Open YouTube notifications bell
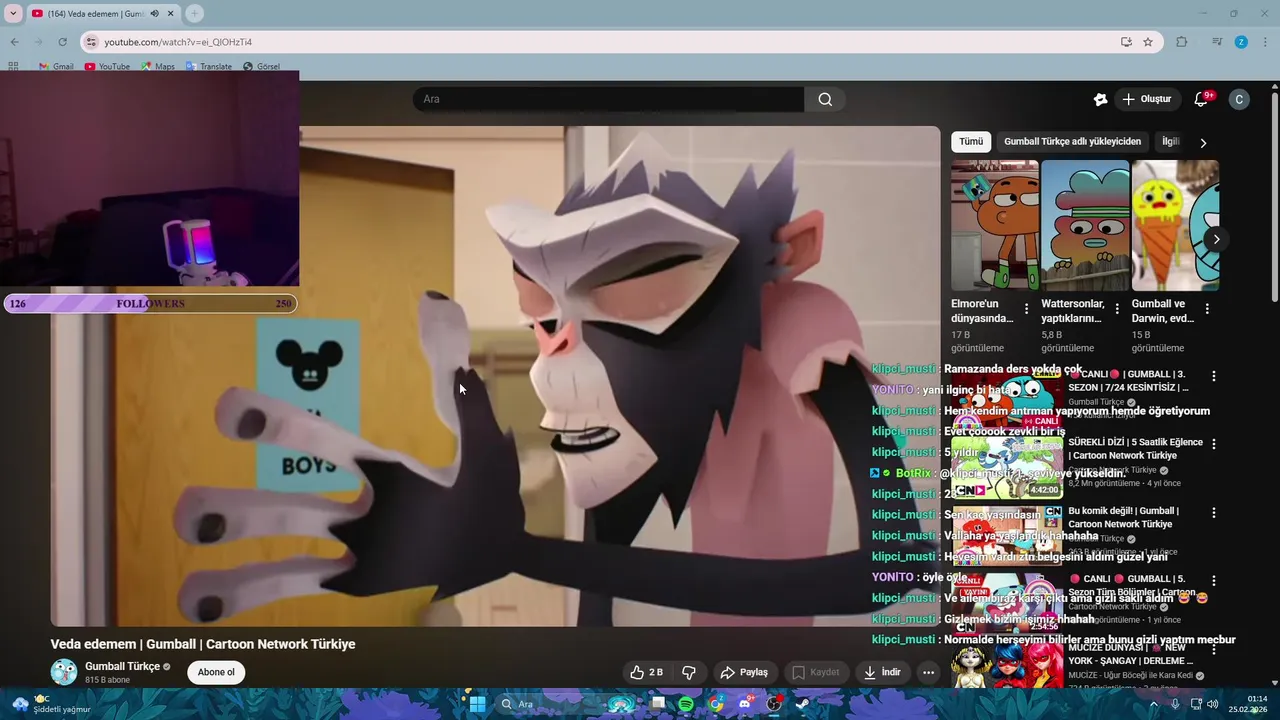Viewport: 1280px width, 720px height. click(x=1202, y=99)
